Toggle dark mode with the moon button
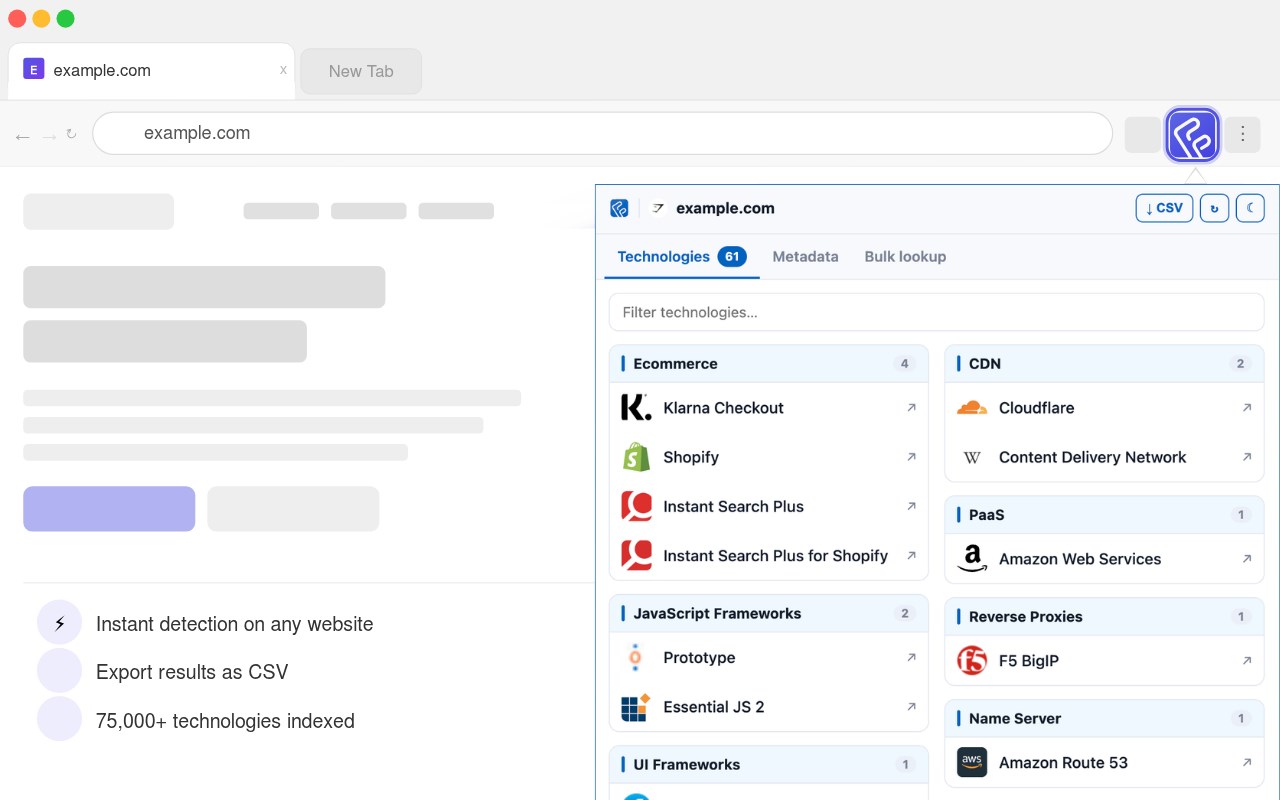 1251,208
